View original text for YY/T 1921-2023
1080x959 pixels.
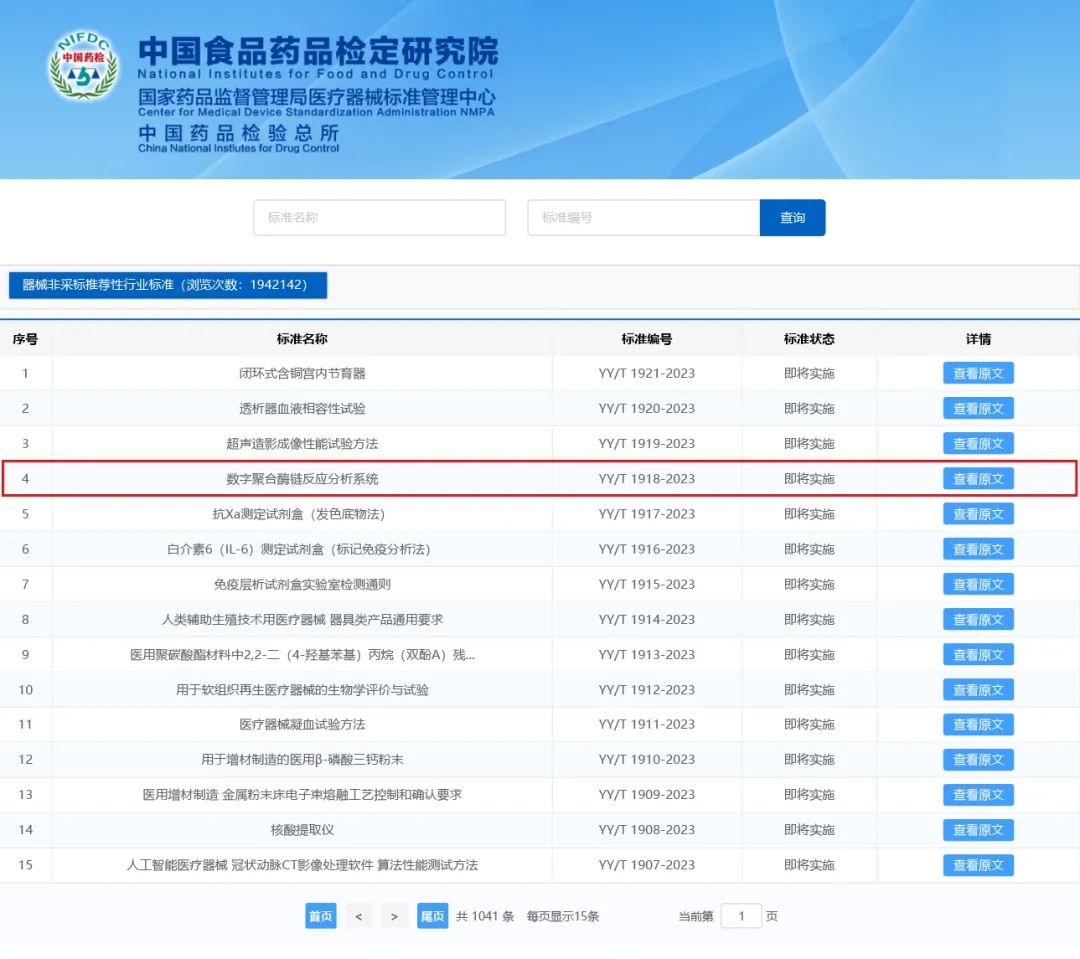point(978,373)
